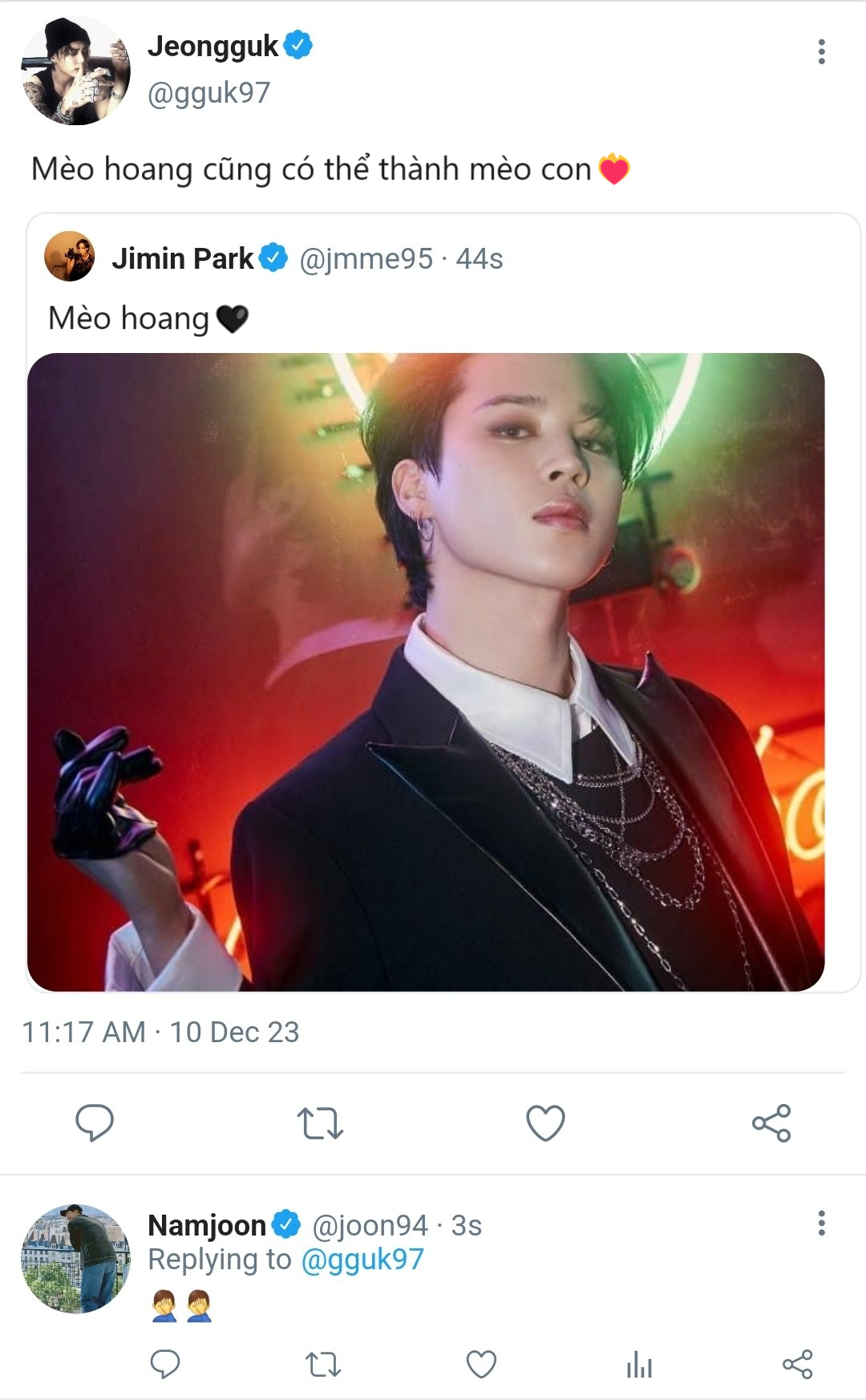View analytics for Namjoon's reply
The height and width of the screenshot is (1400, 866).
(x=639, y=1364)
